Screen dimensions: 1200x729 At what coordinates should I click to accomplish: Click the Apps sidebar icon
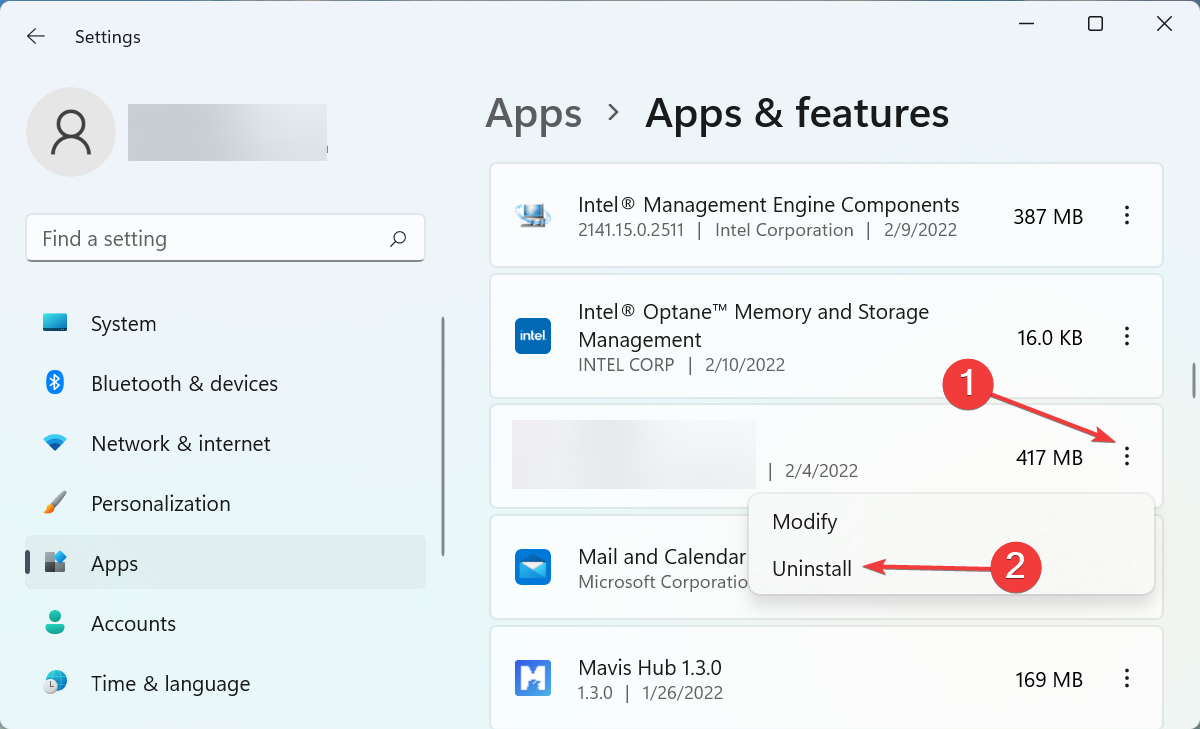tap(55, 563)
